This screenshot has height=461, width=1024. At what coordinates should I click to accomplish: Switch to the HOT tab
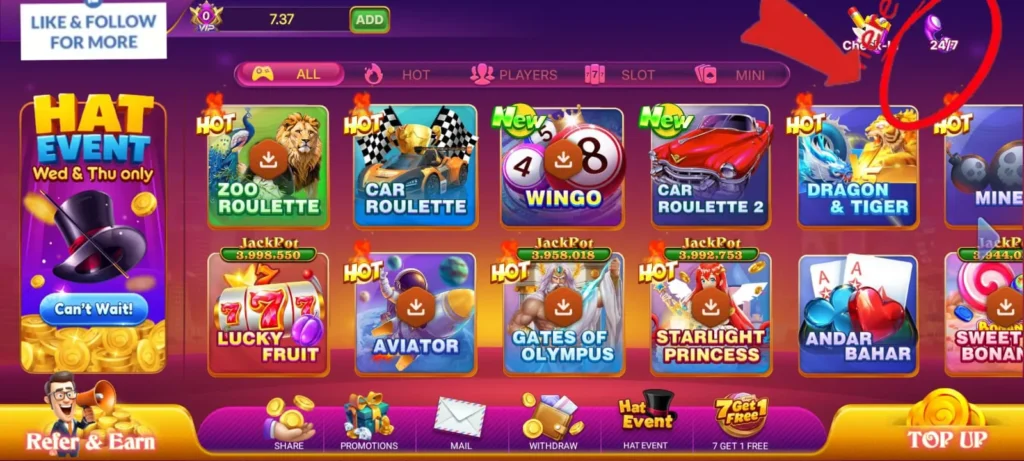[x=398, y=75]
